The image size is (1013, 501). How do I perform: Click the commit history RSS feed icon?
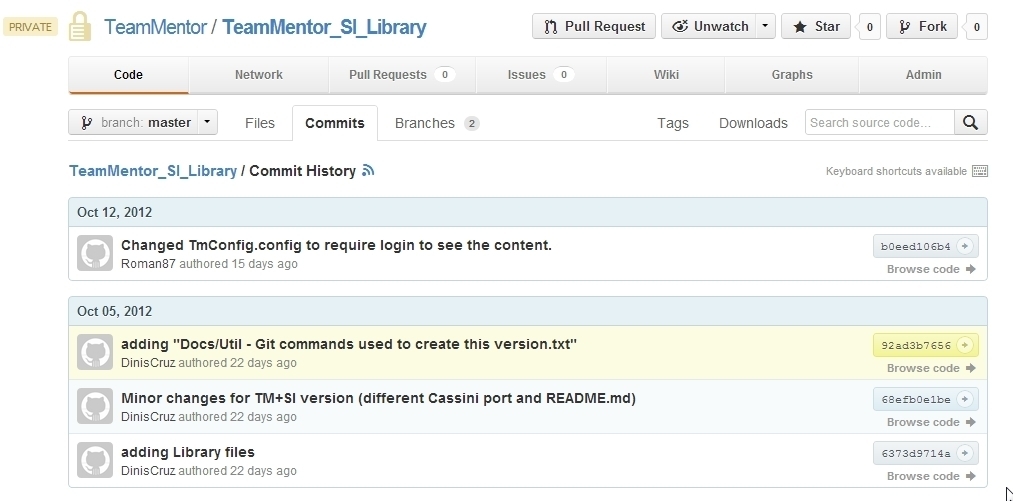click(x=369, y=171)
